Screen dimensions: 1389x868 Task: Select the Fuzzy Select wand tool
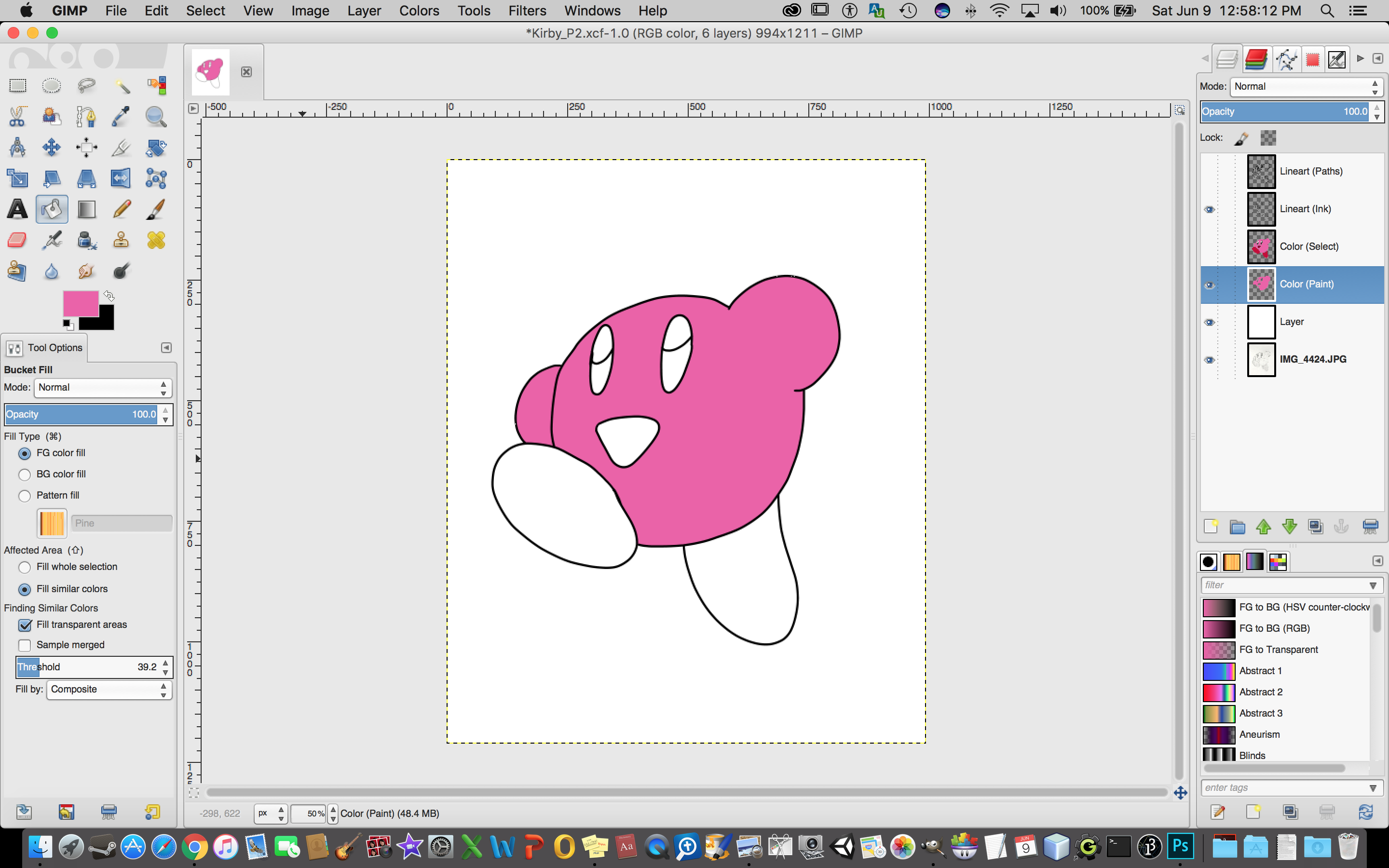[x=121, y=85]
